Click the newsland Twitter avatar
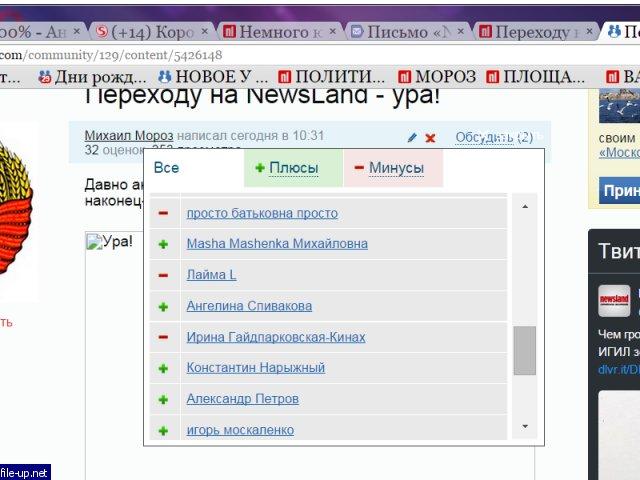 pos(614,301)
